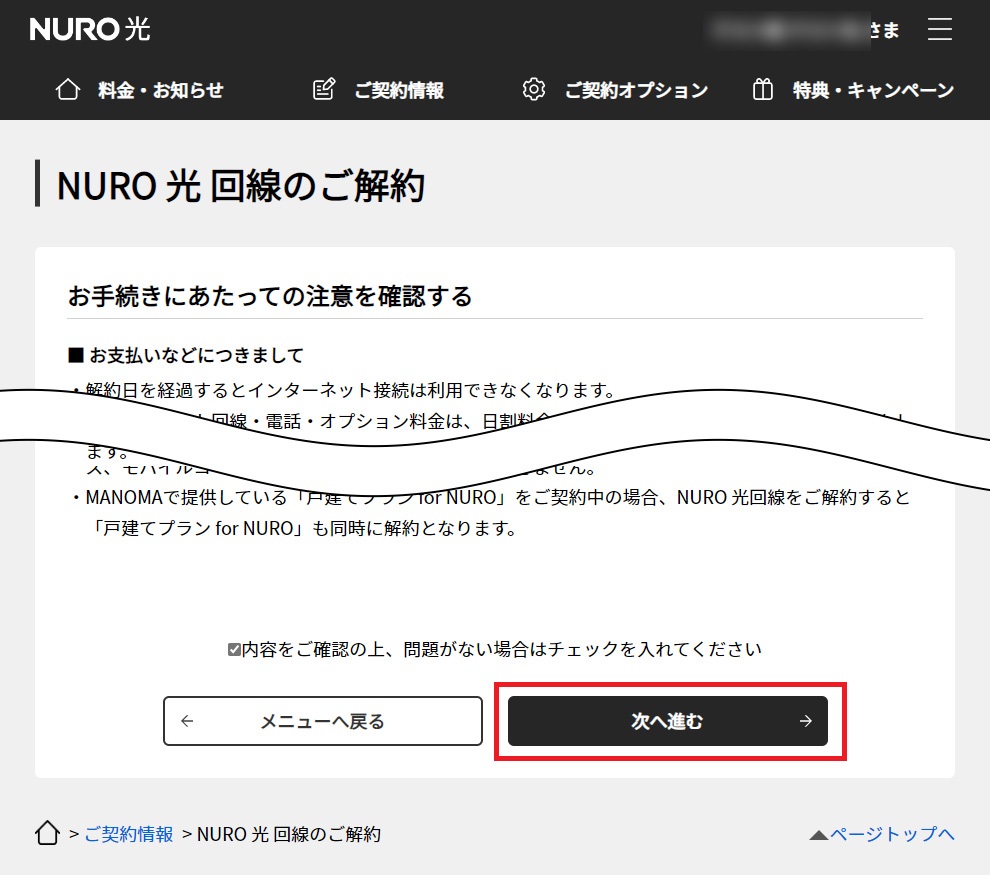Click the blurred user name area
This screenshot has height=875, width=990.
[788, 29]
